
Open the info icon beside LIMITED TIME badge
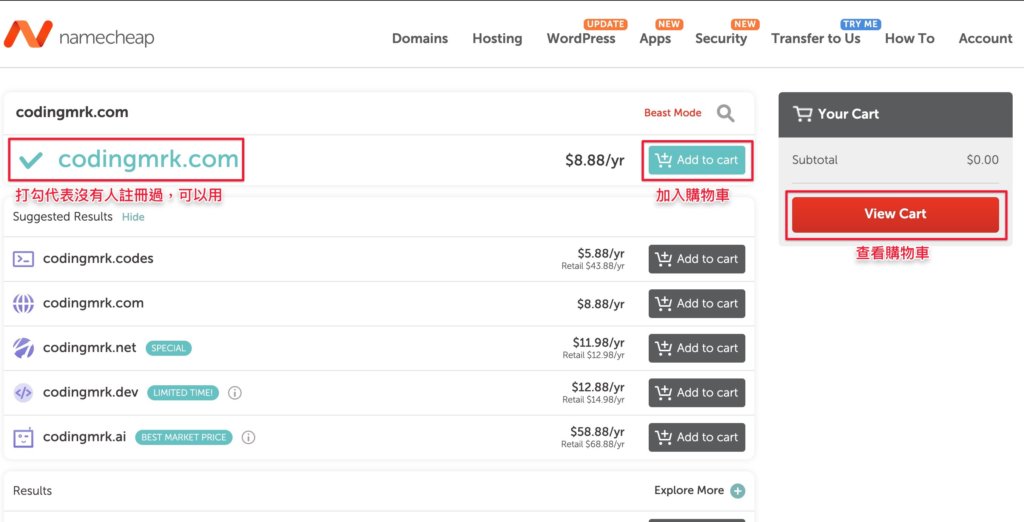click(x=235, y=393)
